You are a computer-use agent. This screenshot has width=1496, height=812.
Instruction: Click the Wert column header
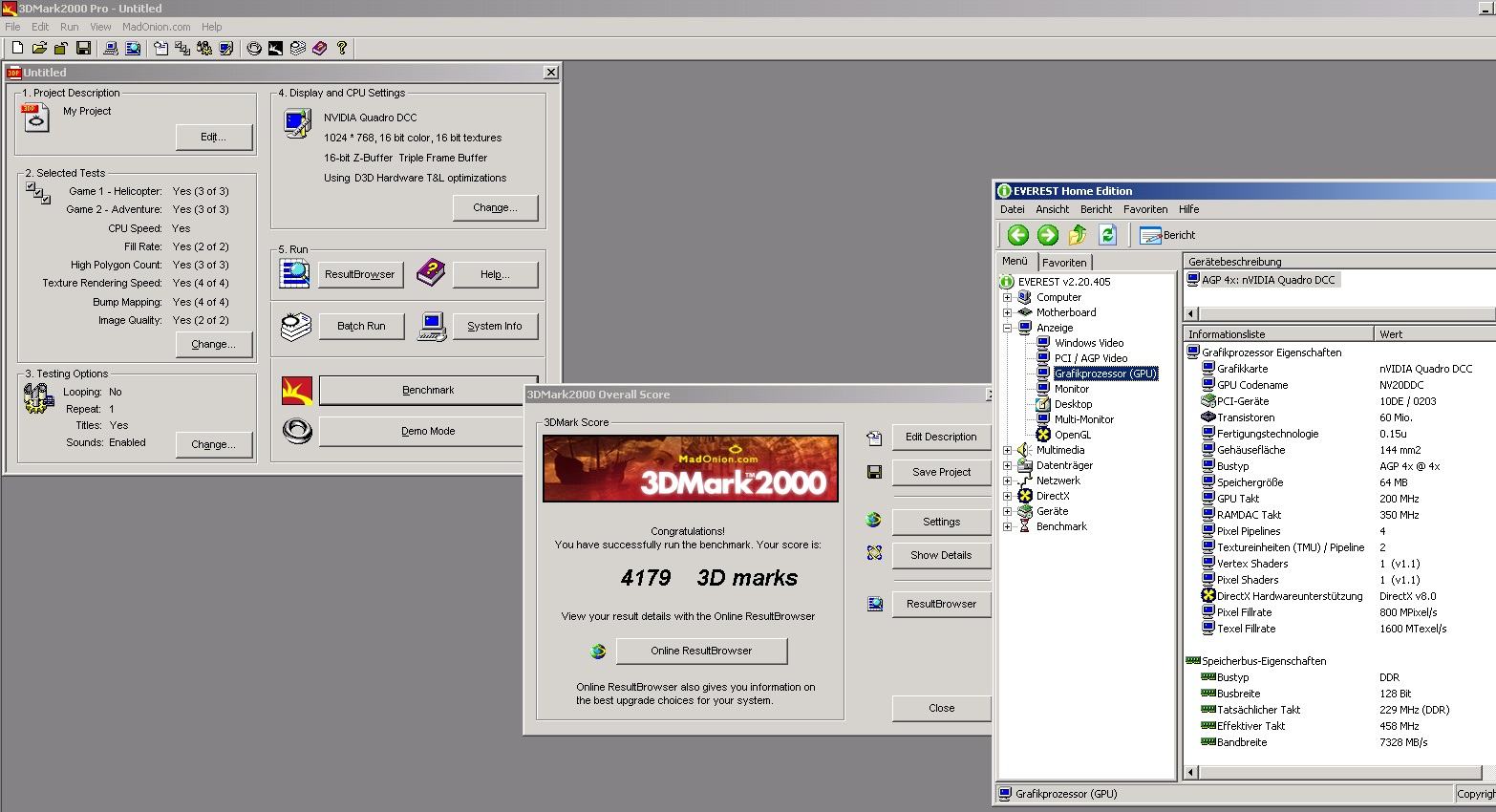click(x=1435, y=334)
